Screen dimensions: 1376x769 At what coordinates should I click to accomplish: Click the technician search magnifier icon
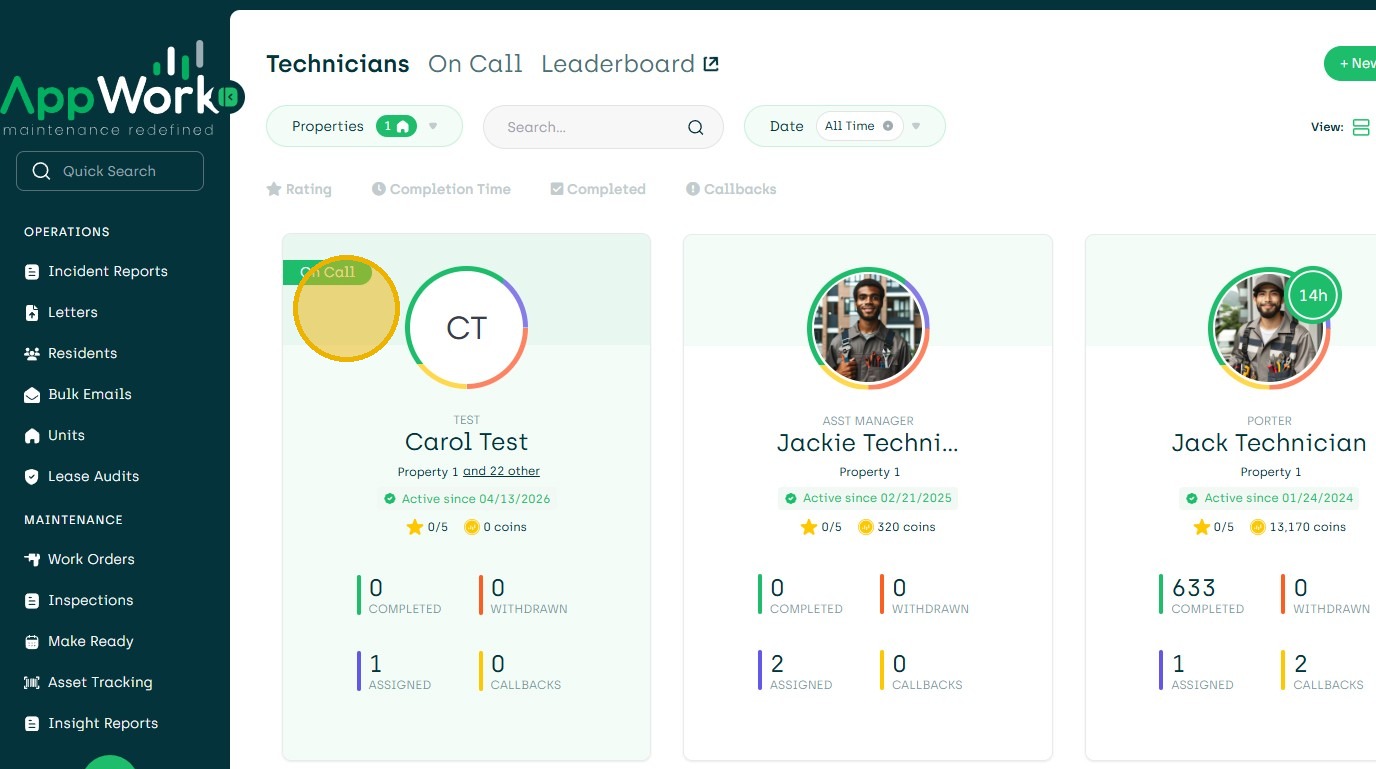(x=696, y=127)
